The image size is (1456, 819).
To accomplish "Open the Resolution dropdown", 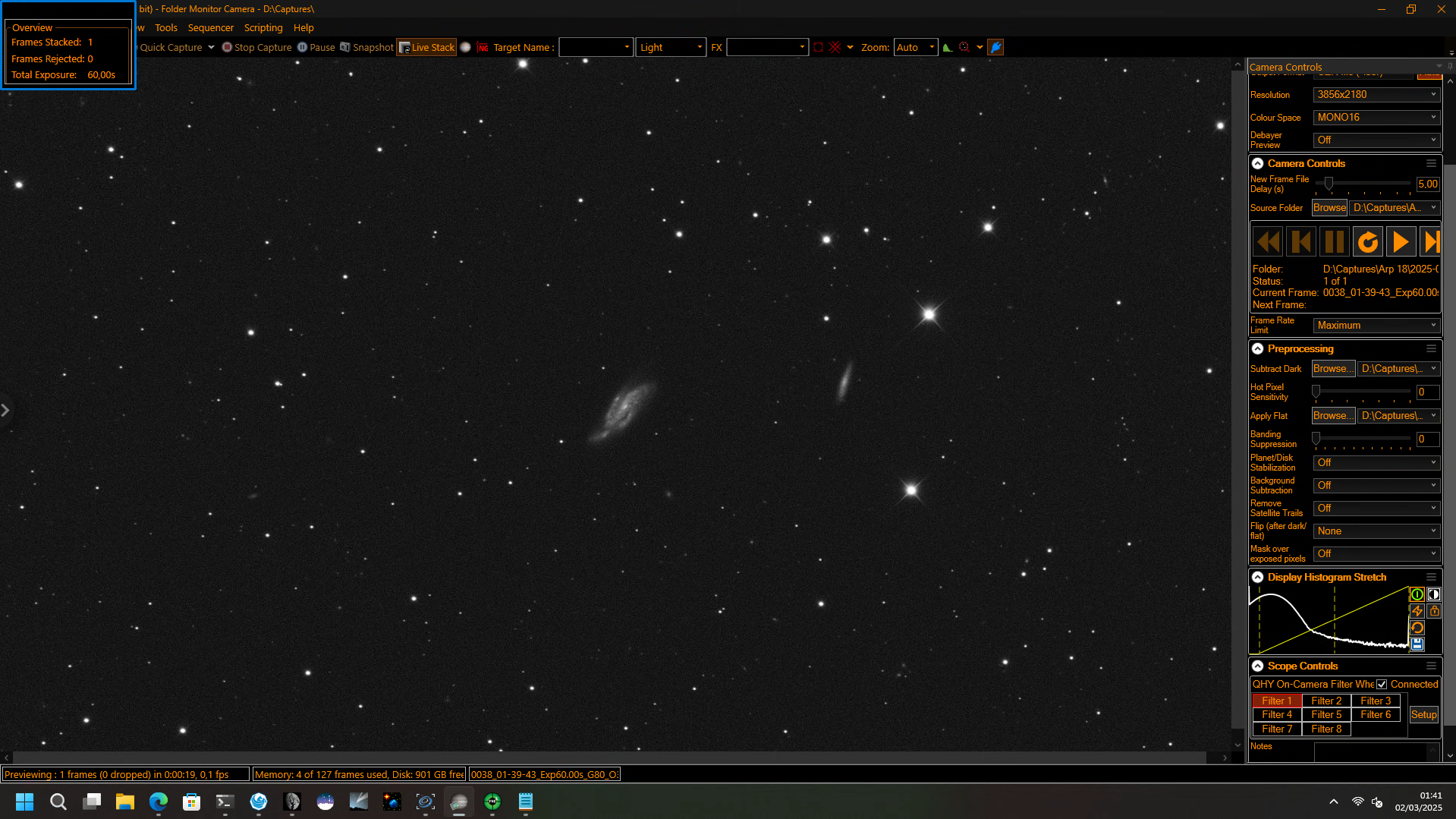I will (1376, 95).
